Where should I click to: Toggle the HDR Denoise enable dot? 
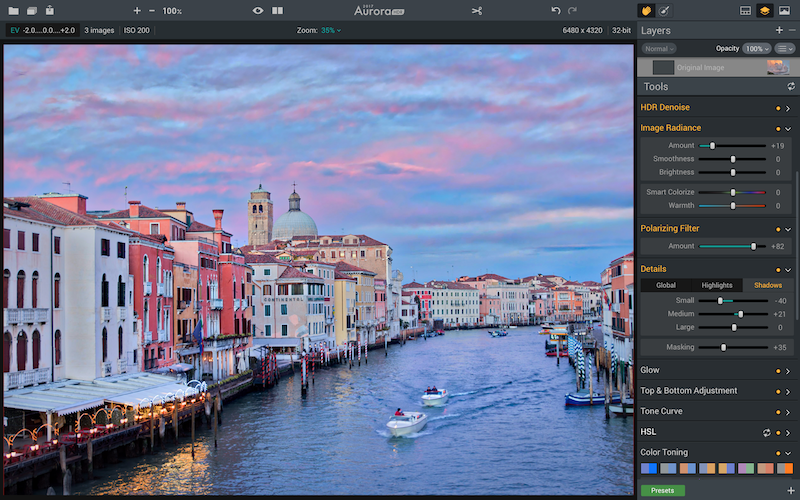pos(778,108)
